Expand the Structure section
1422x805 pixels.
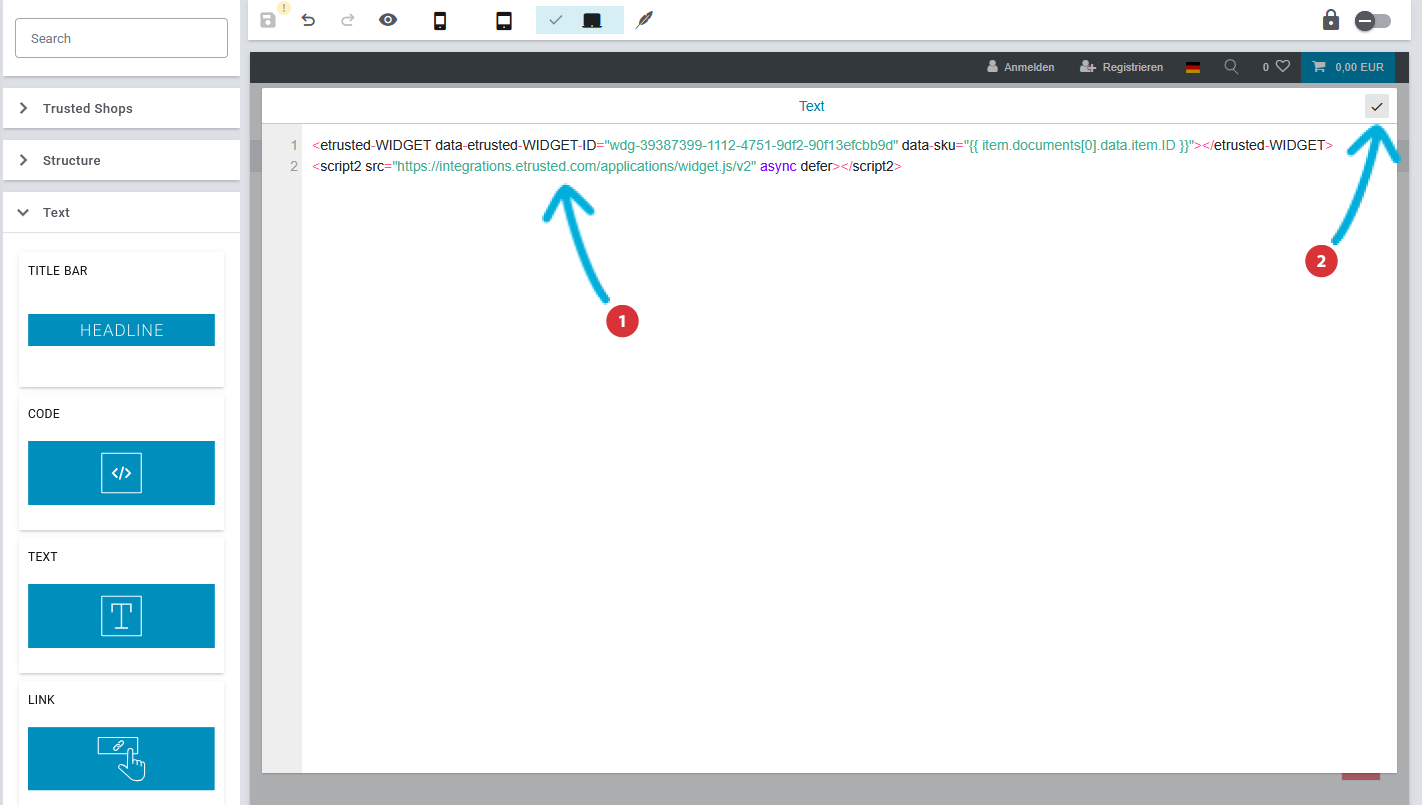[x=122, y=160]
